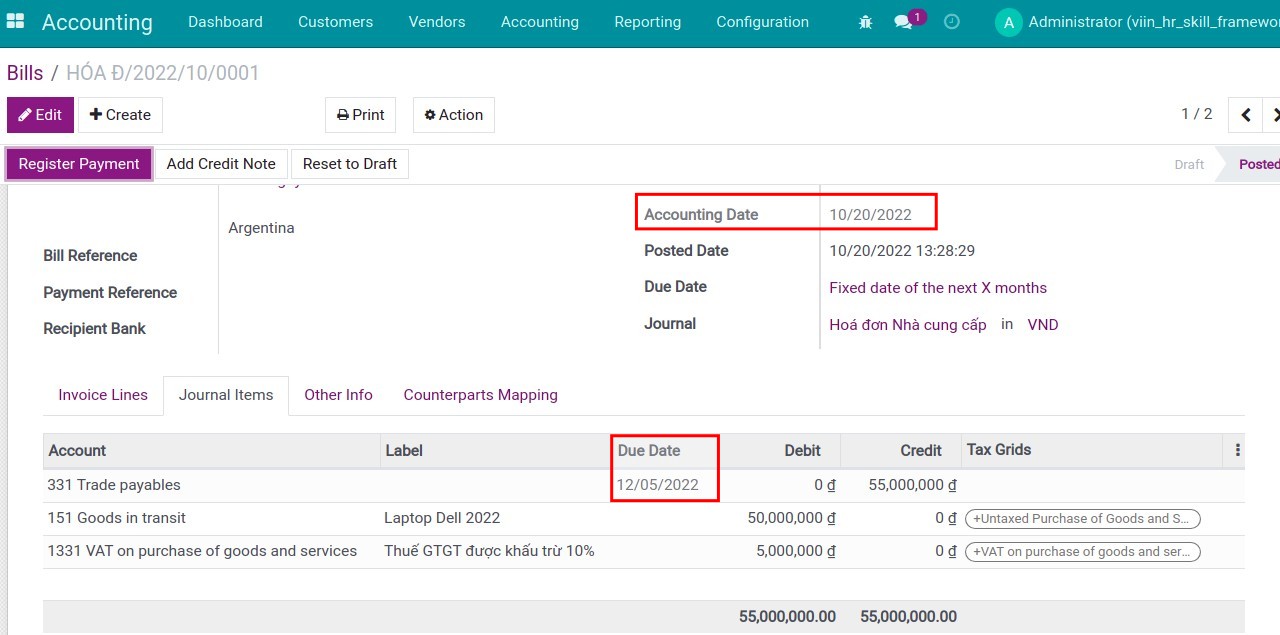Open the Counterparts Mapping tab

coord(480,394)
